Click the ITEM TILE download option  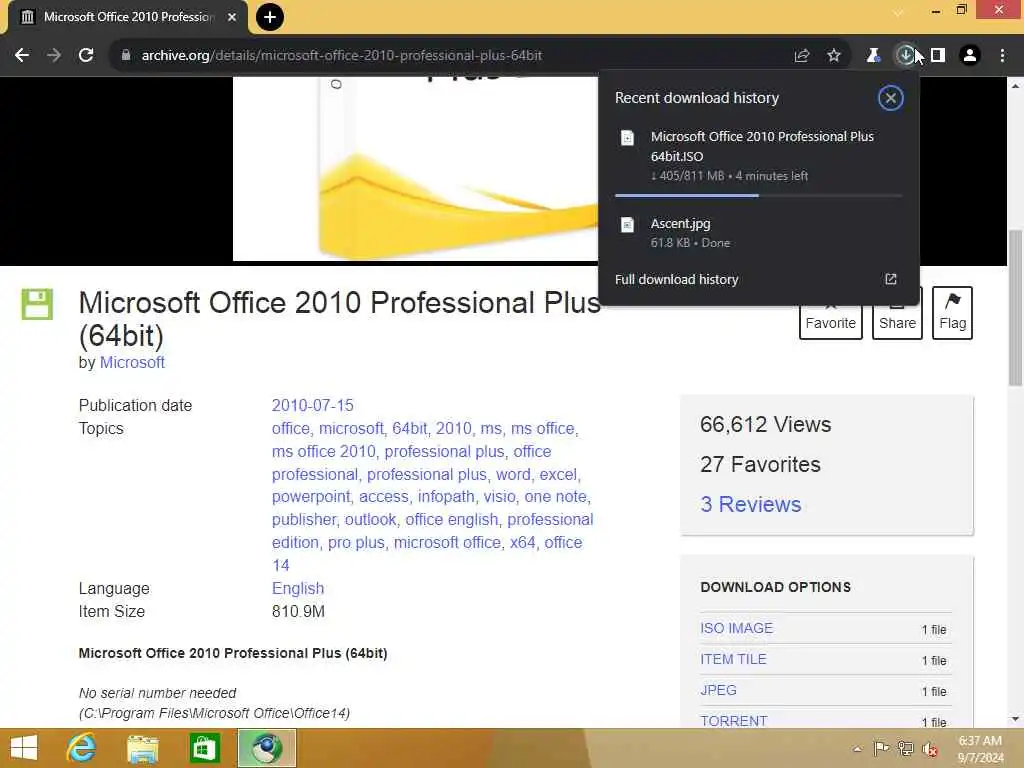point(733,660)
